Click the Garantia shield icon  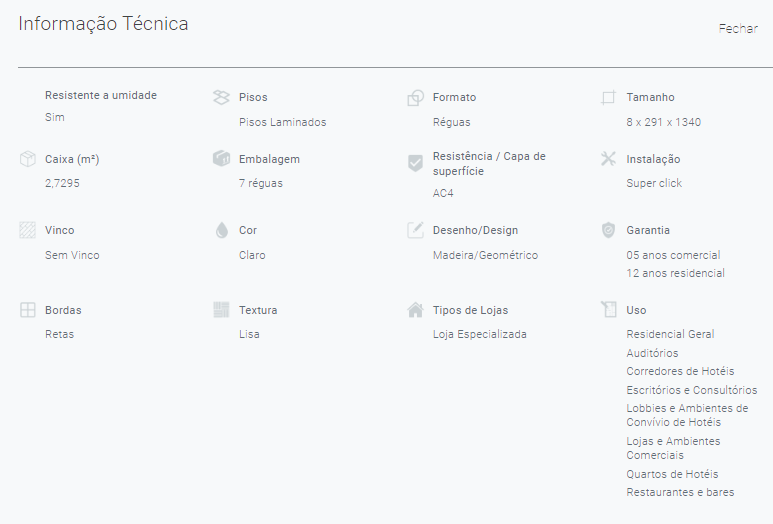[x=608, y=230]
